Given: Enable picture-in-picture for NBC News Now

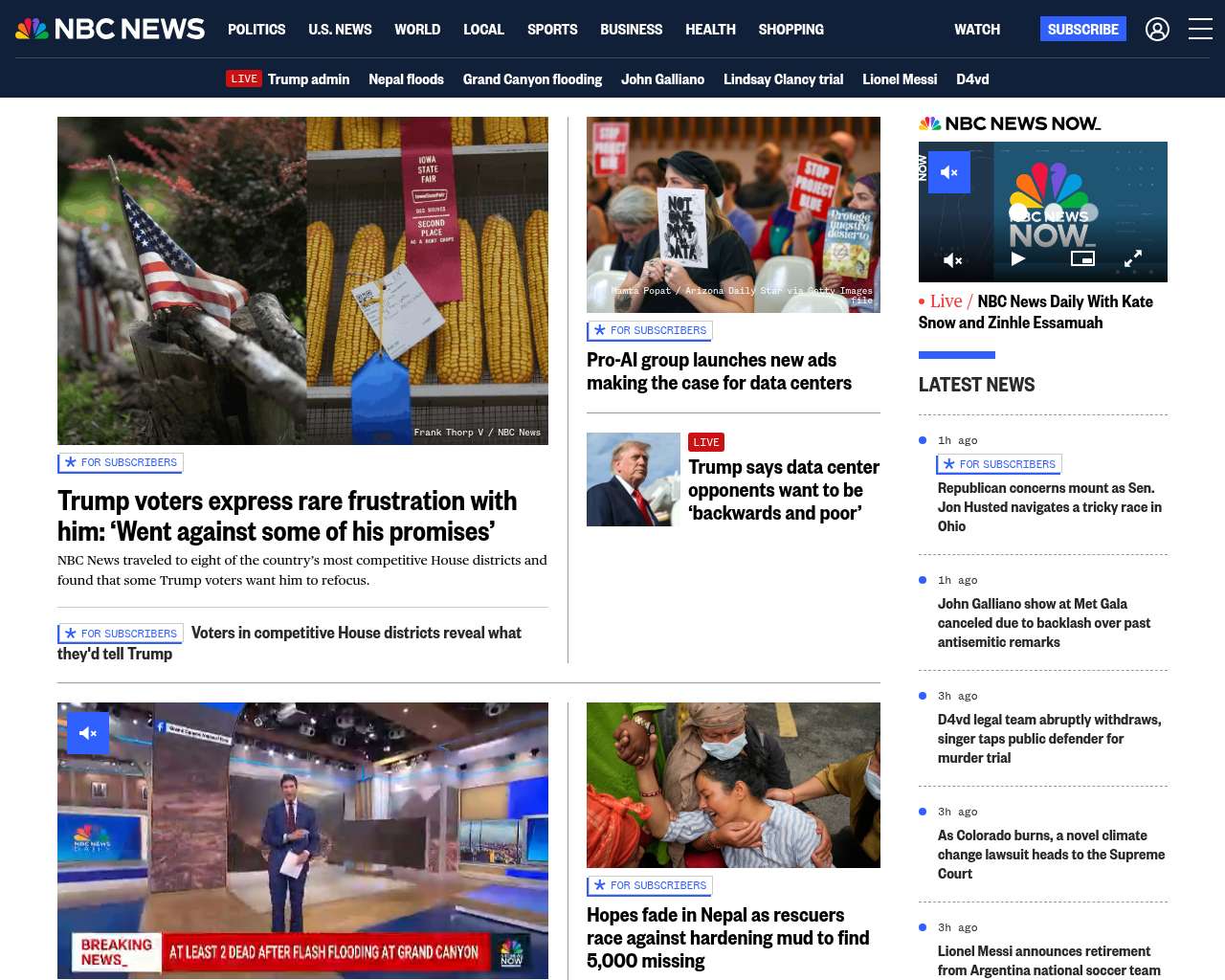Looking at the screenshot, I should pos(1082,258).
